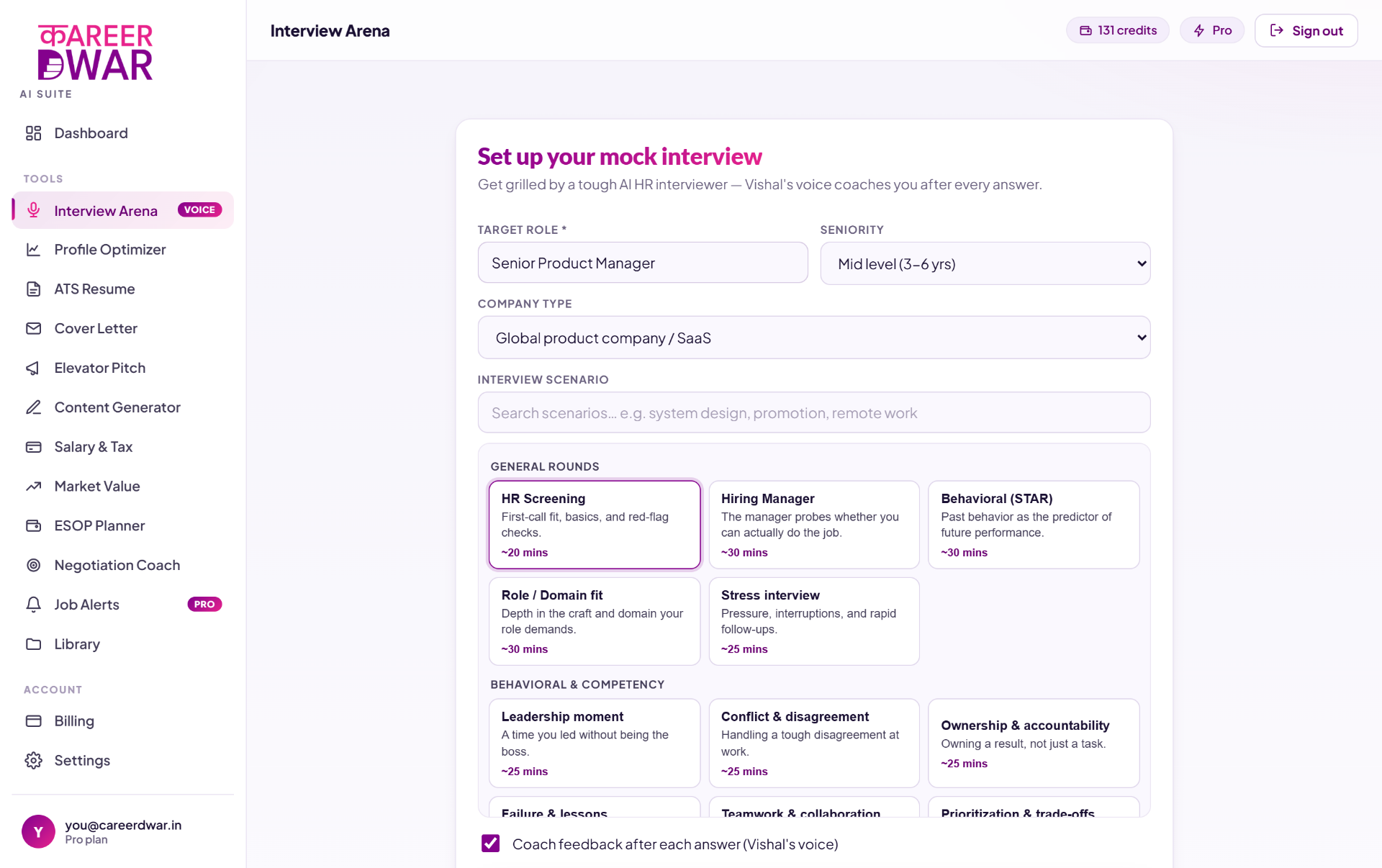
Task: Click the Interview Arena microphone icon
Action: (34, 210)
